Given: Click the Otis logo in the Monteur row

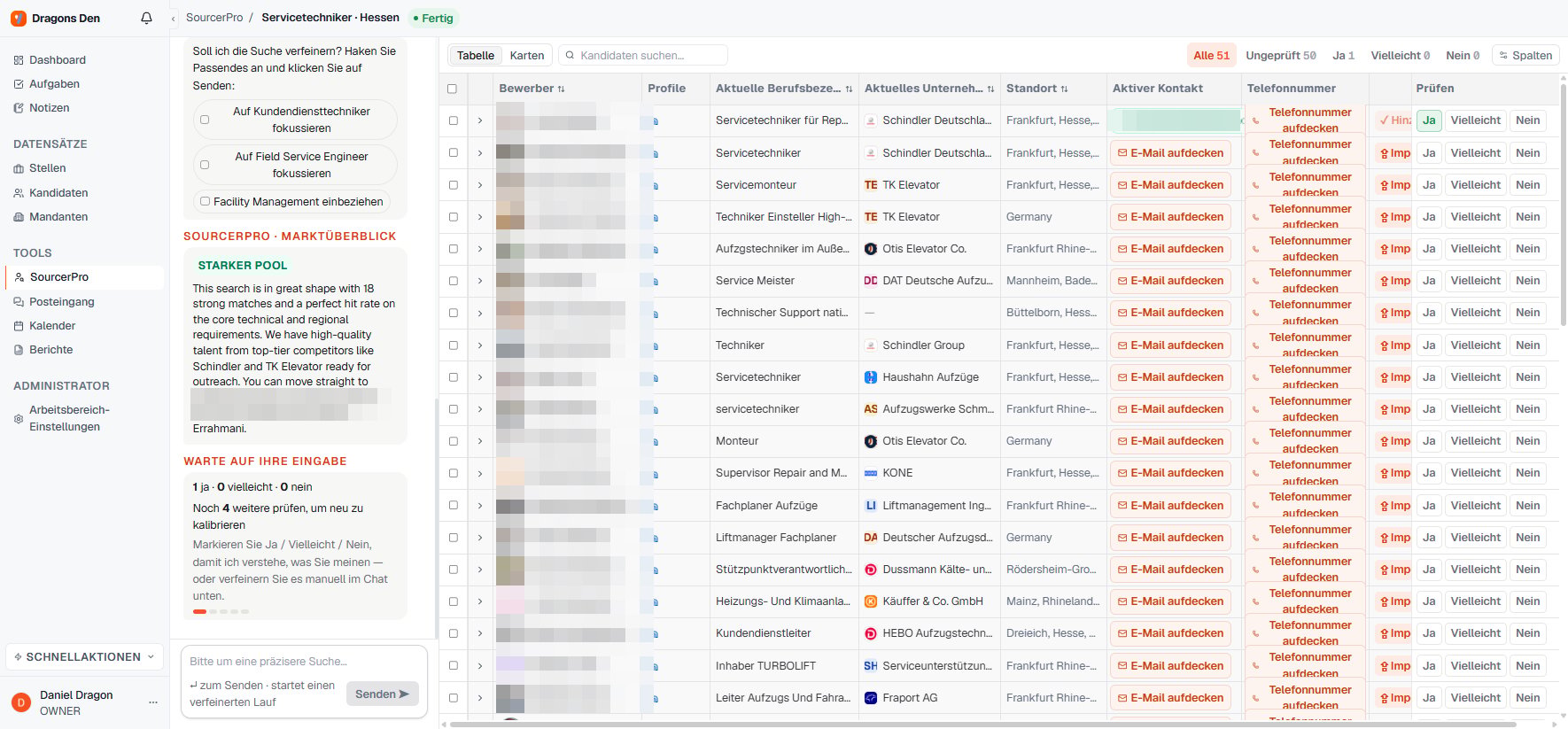Looking at the screenshot, I should (x=871, y=441).
